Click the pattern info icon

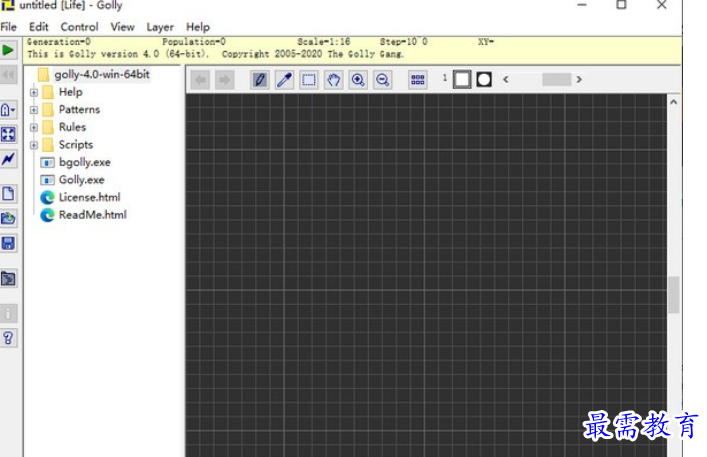(8, 313)
